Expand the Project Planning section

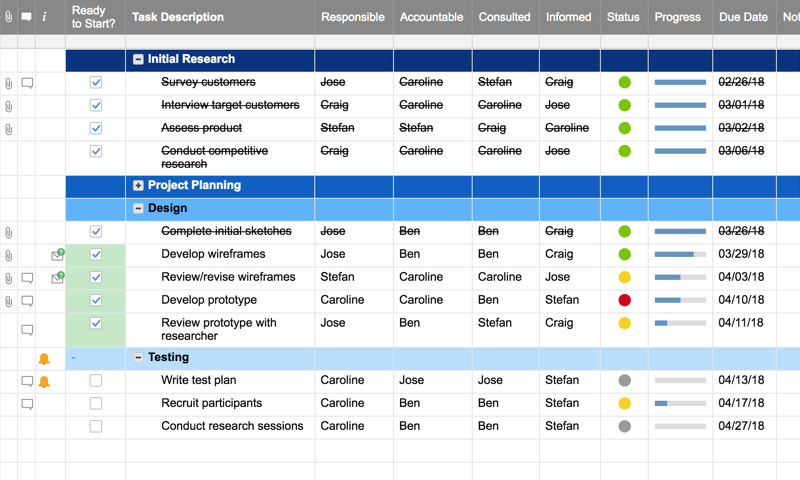click(x=138, y=185)
